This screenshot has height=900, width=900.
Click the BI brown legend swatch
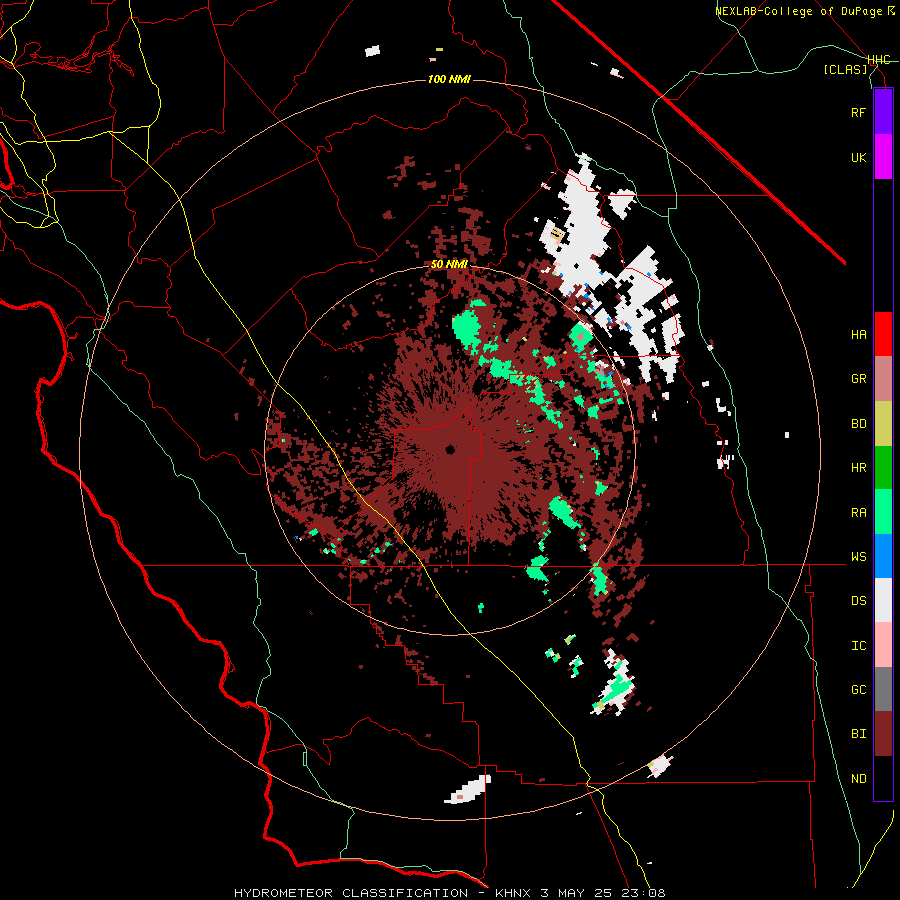883,734
